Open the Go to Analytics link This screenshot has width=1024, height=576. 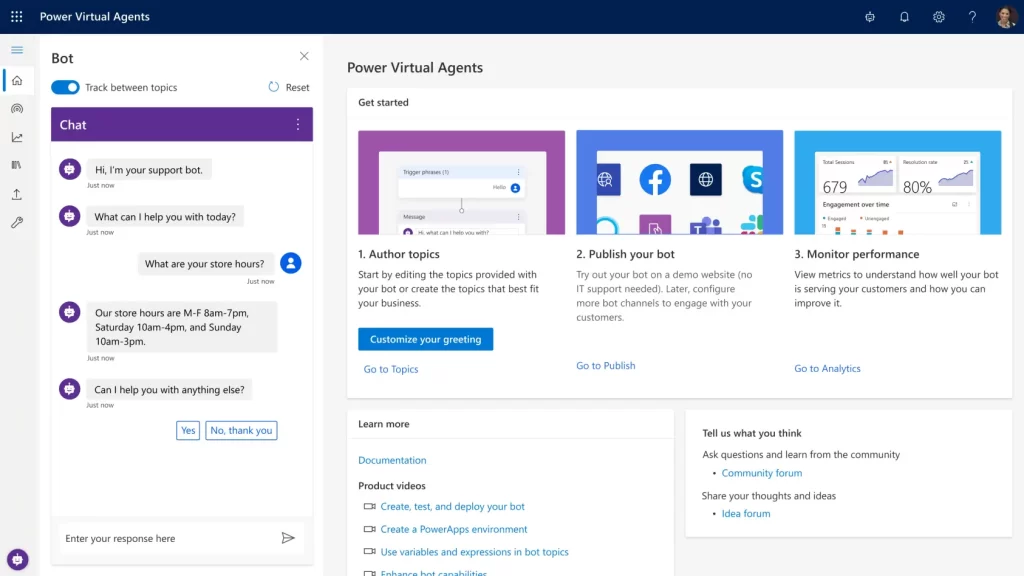[827, 369]
